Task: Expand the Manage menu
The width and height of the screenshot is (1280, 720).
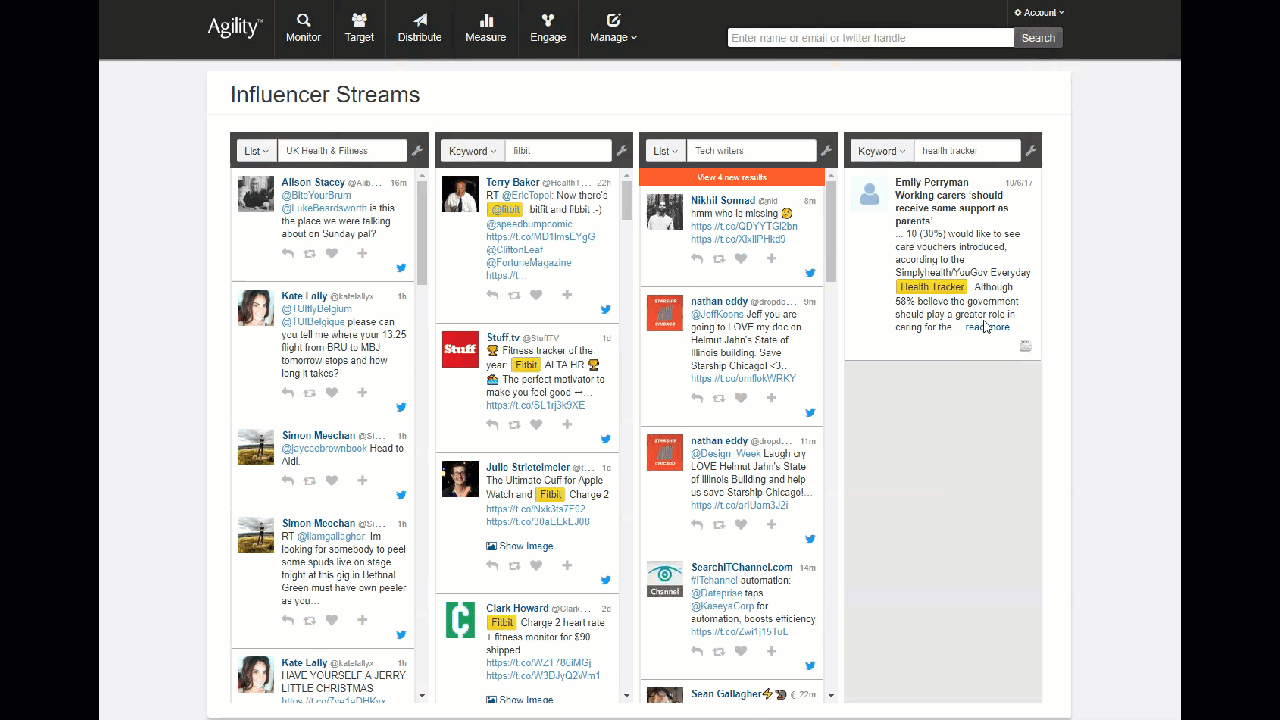Action: (613, 28)
